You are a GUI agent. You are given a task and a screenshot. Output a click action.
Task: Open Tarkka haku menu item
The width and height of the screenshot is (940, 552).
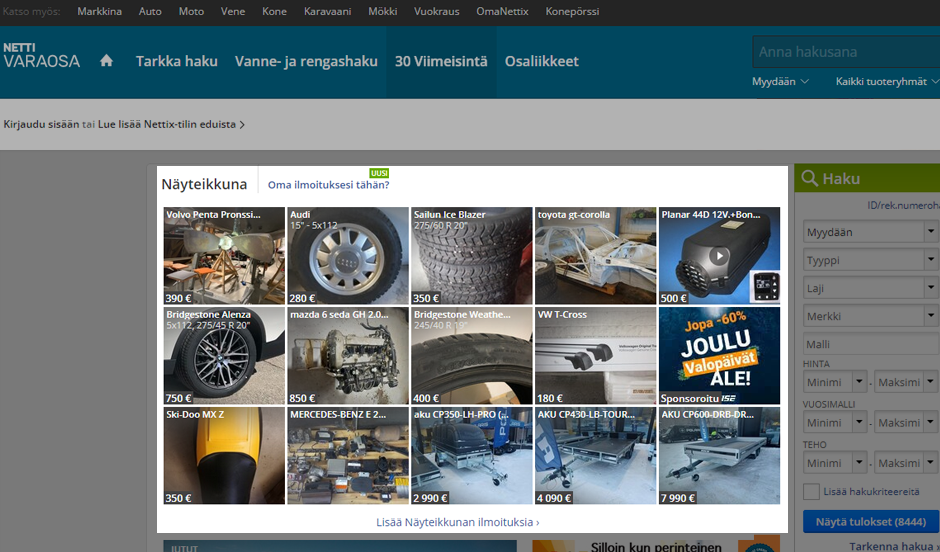pos(176,61)
